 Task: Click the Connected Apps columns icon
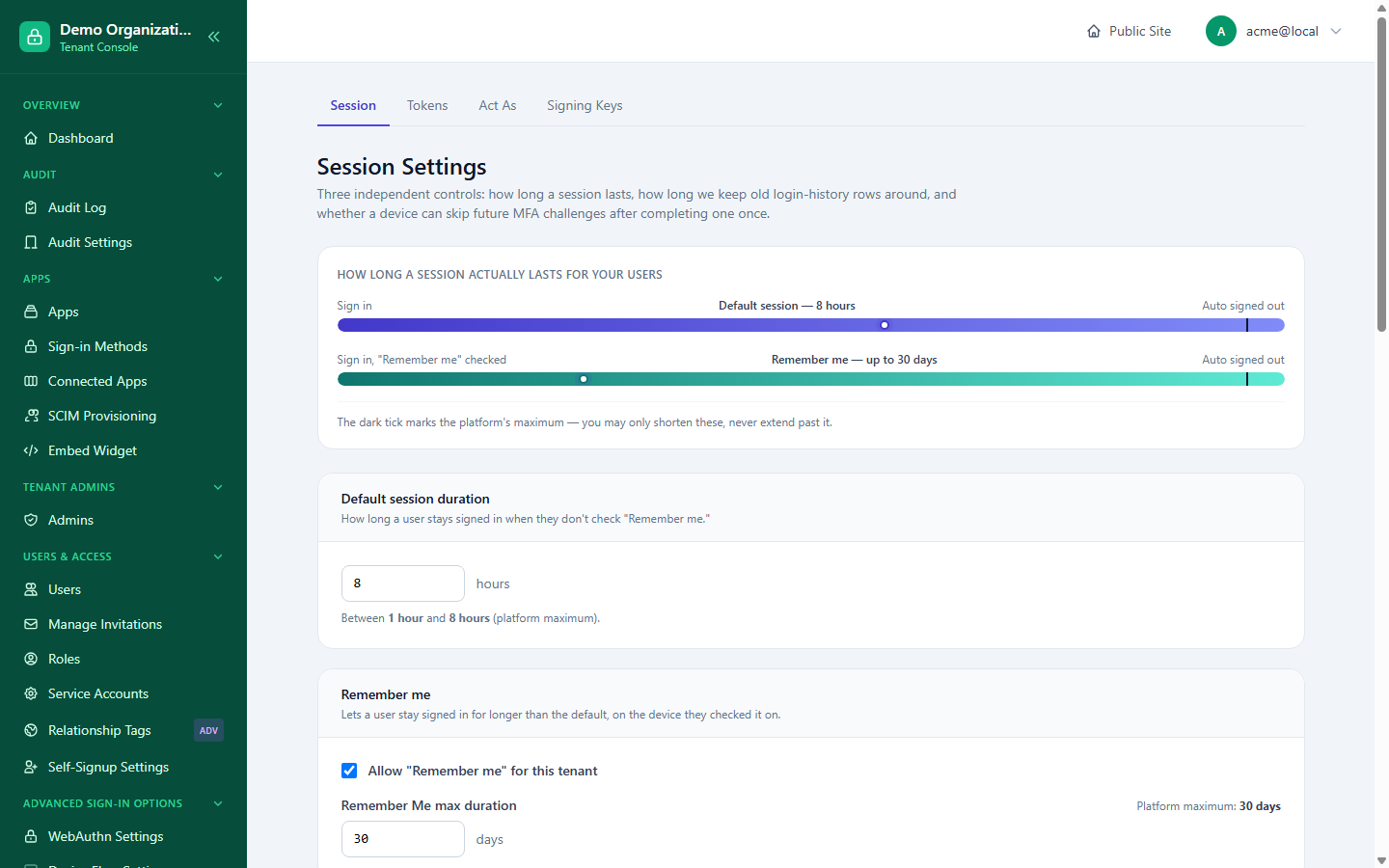pyautogui.click(x=31, y=381)
